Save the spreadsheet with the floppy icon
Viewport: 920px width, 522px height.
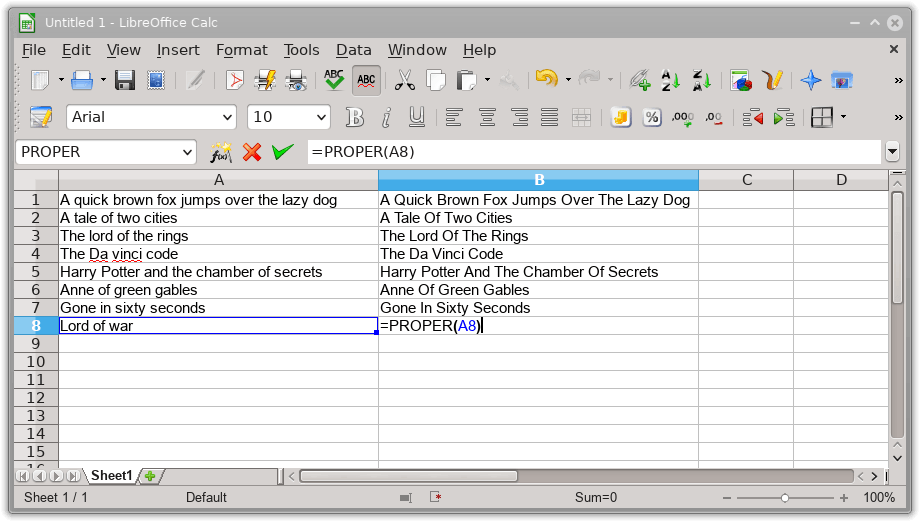pyautogui.click(x=125, y=80)
